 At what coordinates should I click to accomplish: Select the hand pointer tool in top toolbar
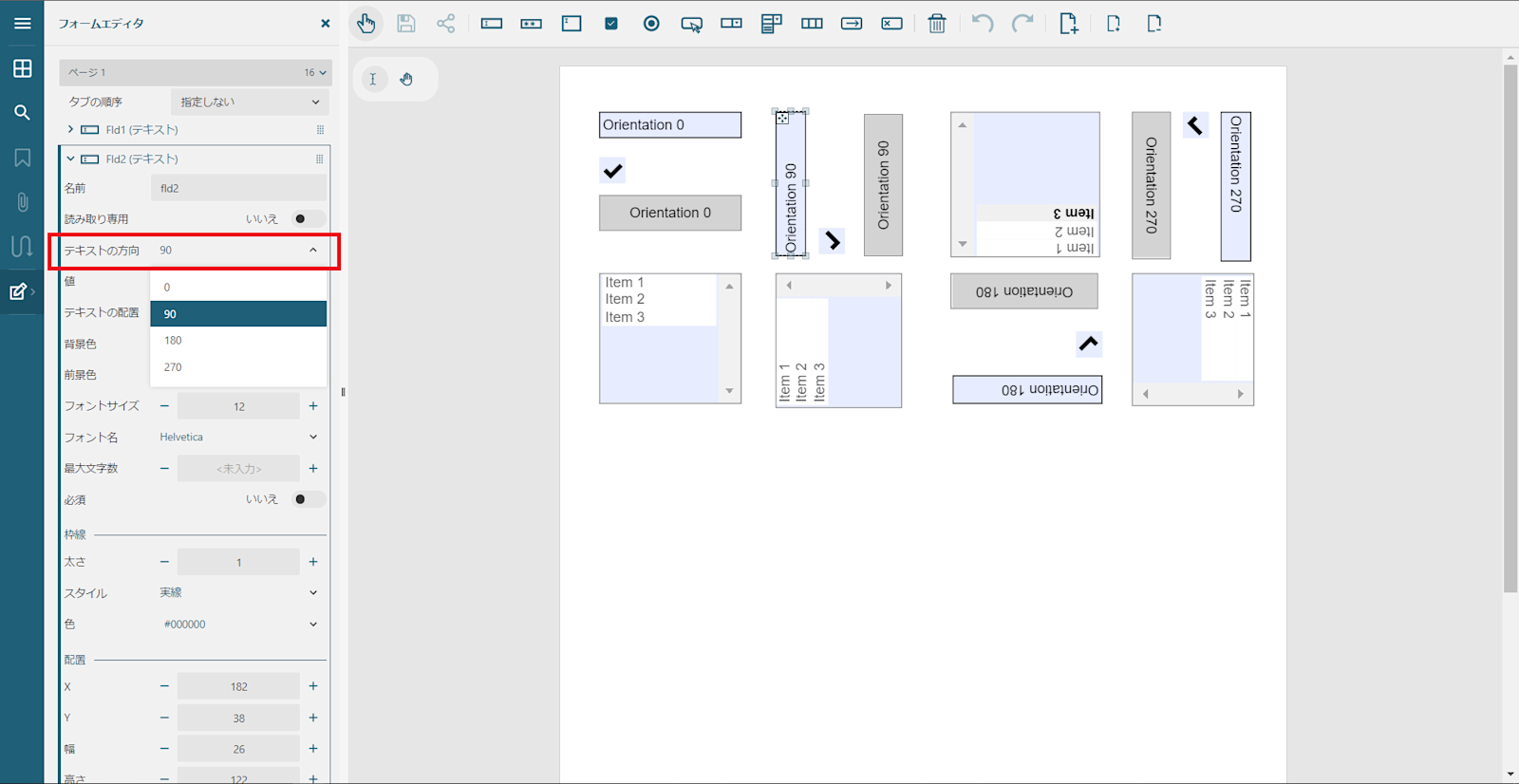(366, 24)
